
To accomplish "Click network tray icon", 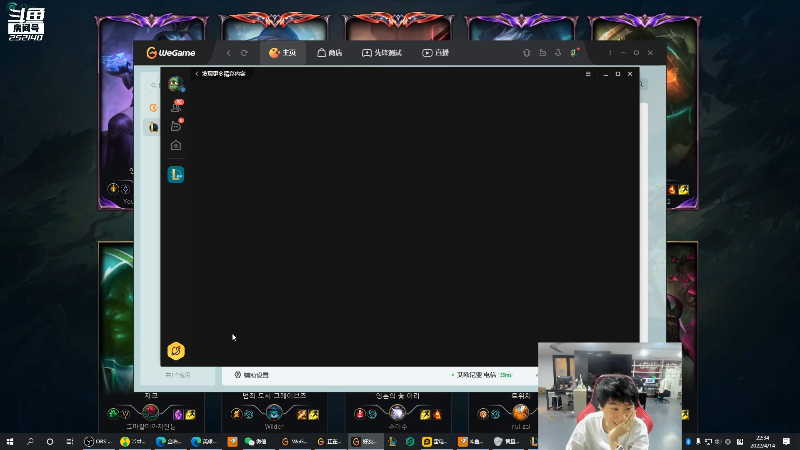I will coord(708,441).
